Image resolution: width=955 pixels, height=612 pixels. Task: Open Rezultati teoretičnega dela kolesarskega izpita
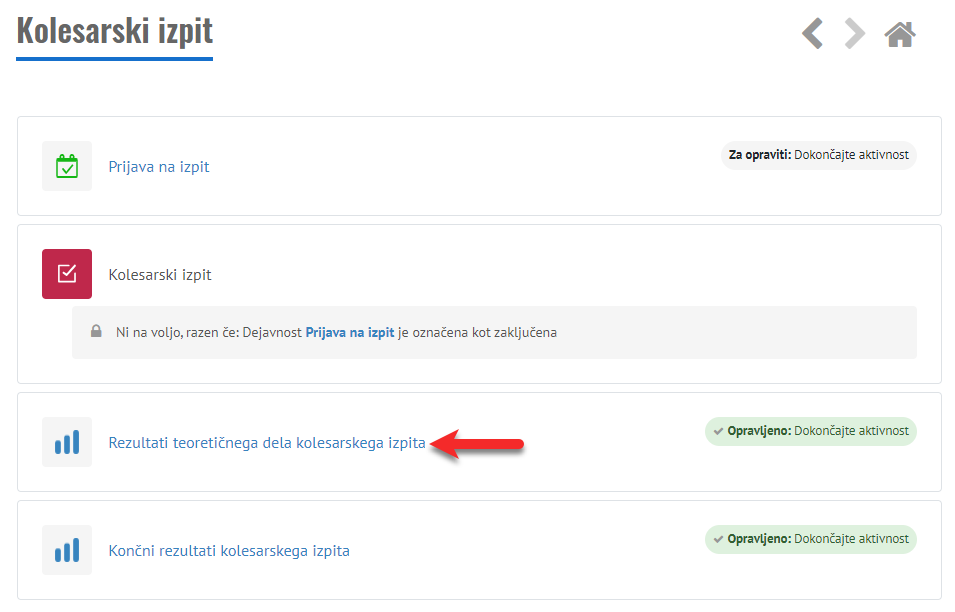(x=267, y=443)
